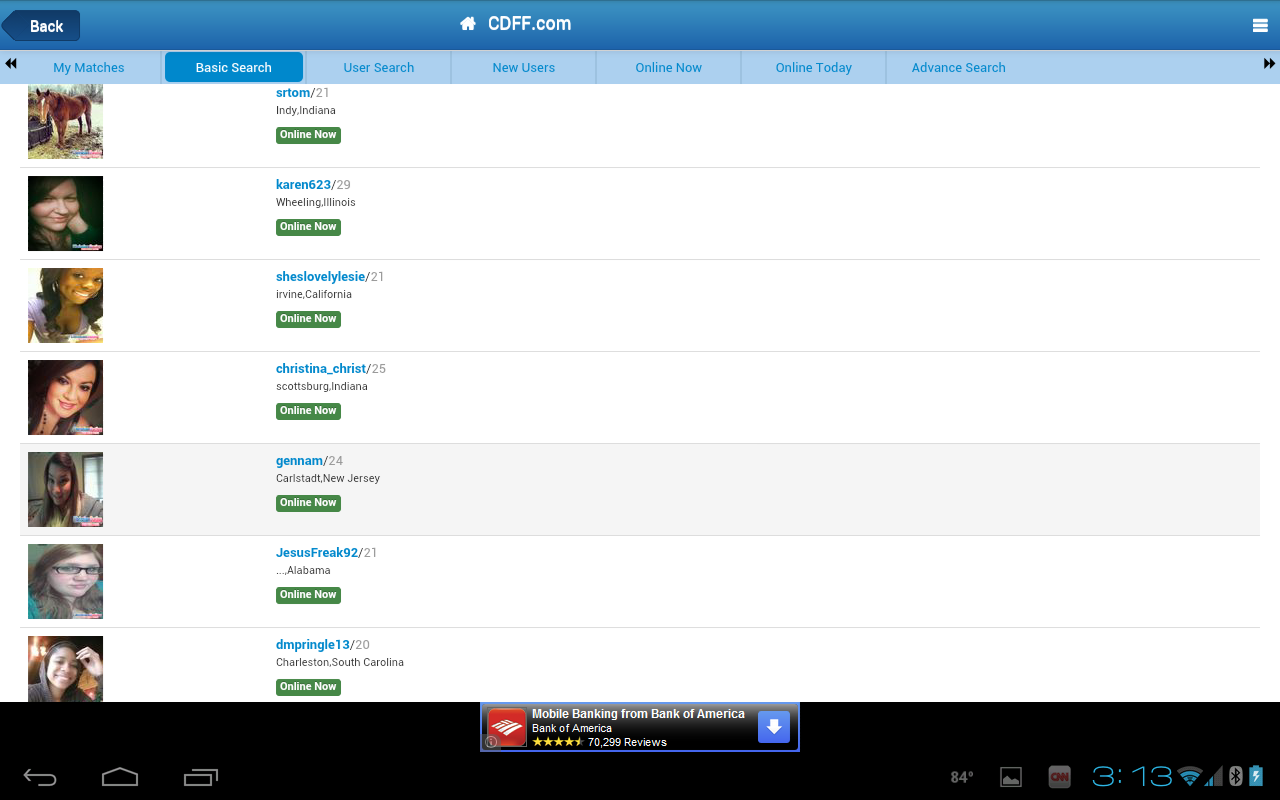
Task: Tap the Bank of America ad logo
Action: [x=507, y=727]
